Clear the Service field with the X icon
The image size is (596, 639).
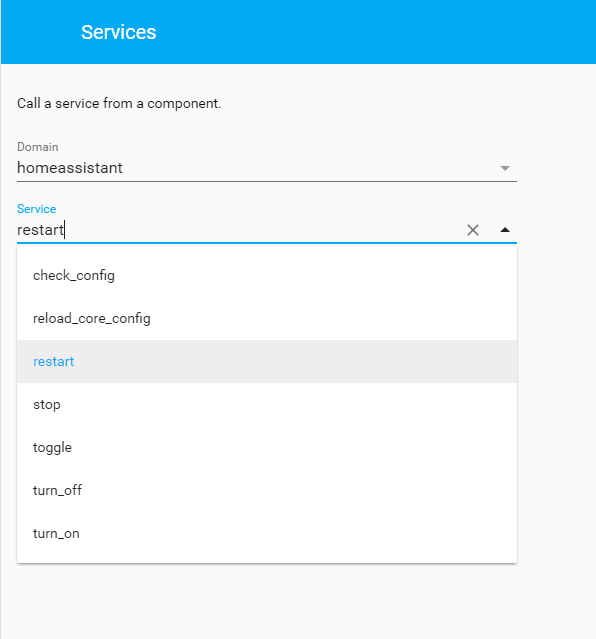(x=472, y=230)
